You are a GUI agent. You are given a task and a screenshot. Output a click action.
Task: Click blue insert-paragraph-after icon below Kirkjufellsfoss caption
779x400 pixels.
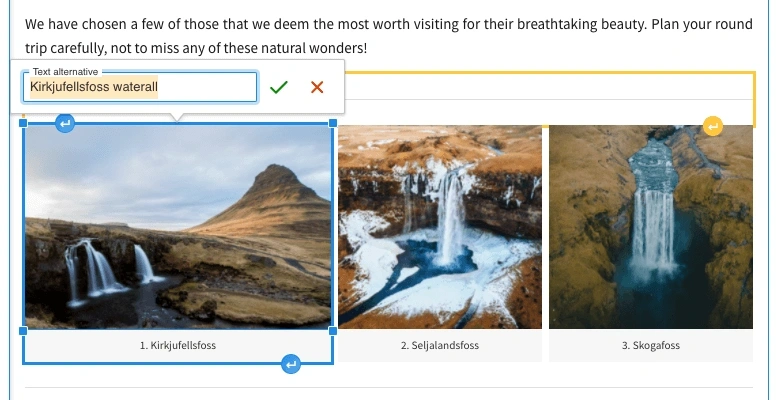[291, 364]
